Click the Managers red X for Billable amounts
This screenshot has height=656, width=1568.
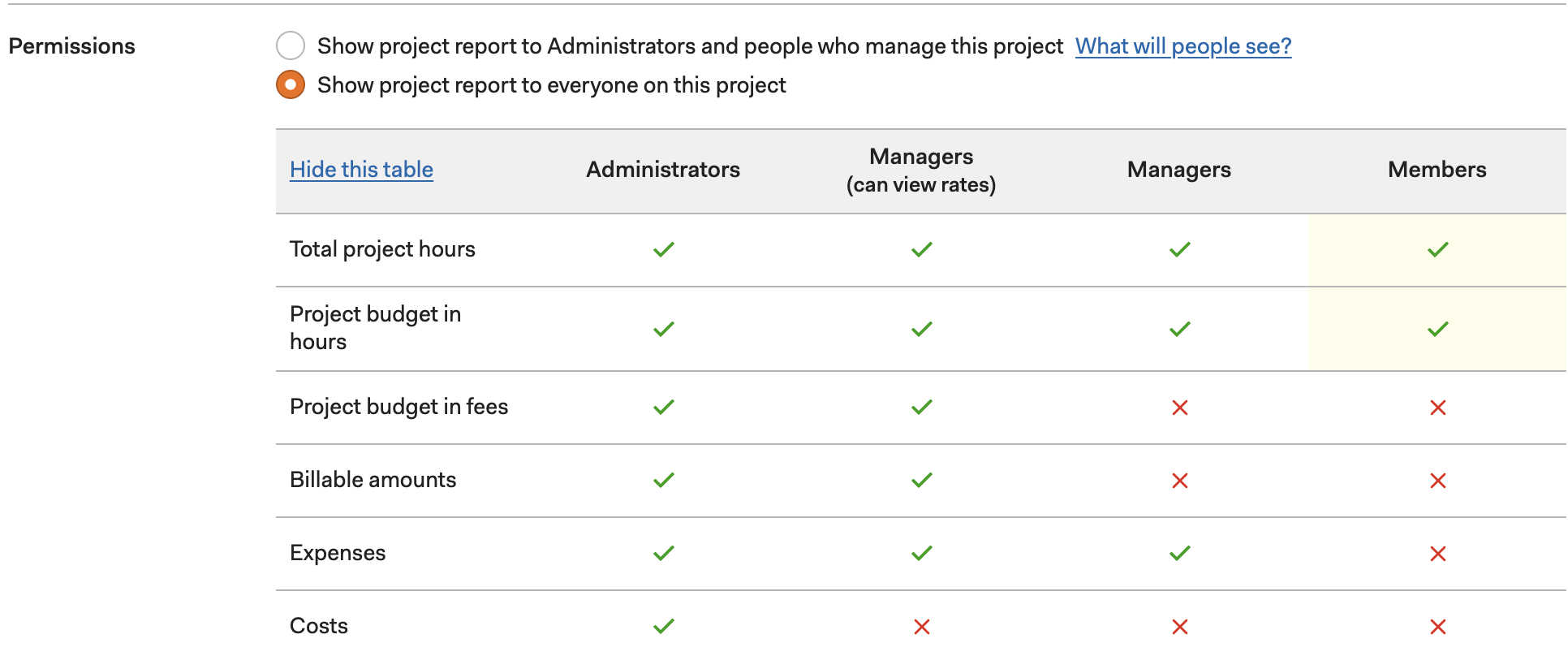coord(1180,481)
